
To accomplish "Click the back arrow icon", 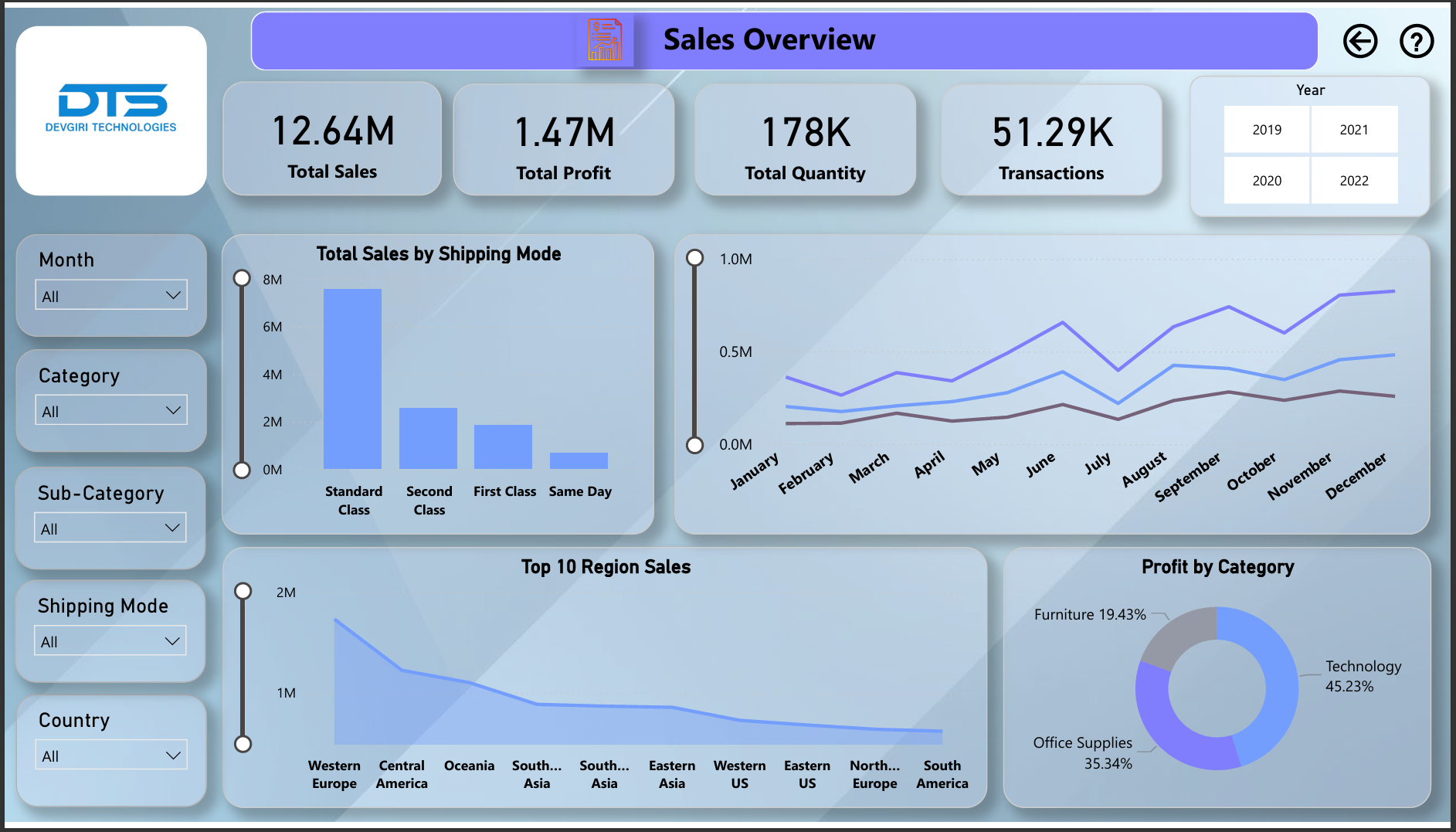I will [x=1359, y=41].
